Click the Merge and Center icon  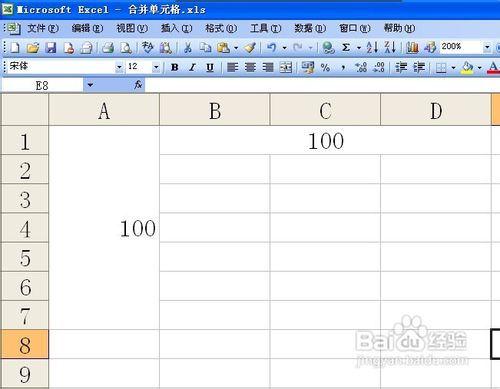[286, 67]
